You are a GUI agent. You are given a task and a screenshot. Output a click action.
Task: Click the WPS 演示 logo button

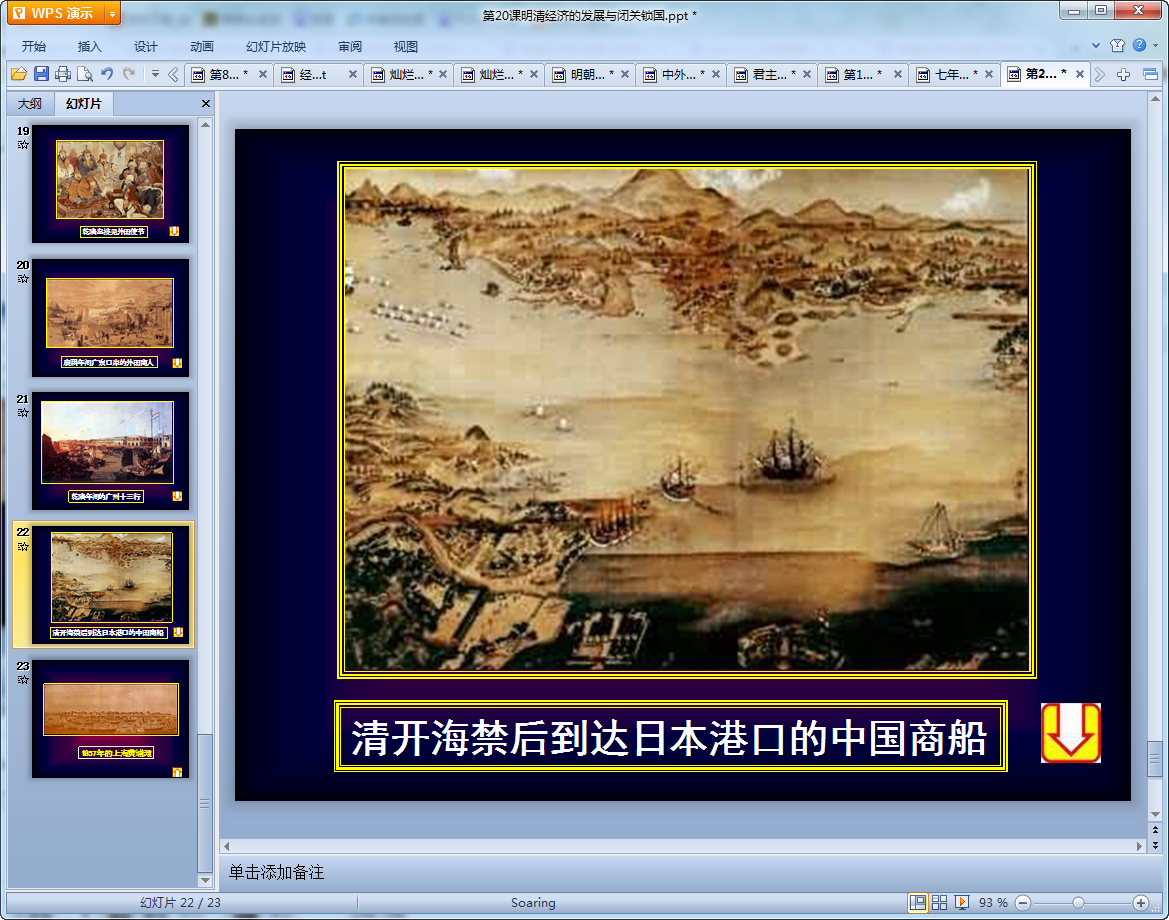[x=54, y=13]
